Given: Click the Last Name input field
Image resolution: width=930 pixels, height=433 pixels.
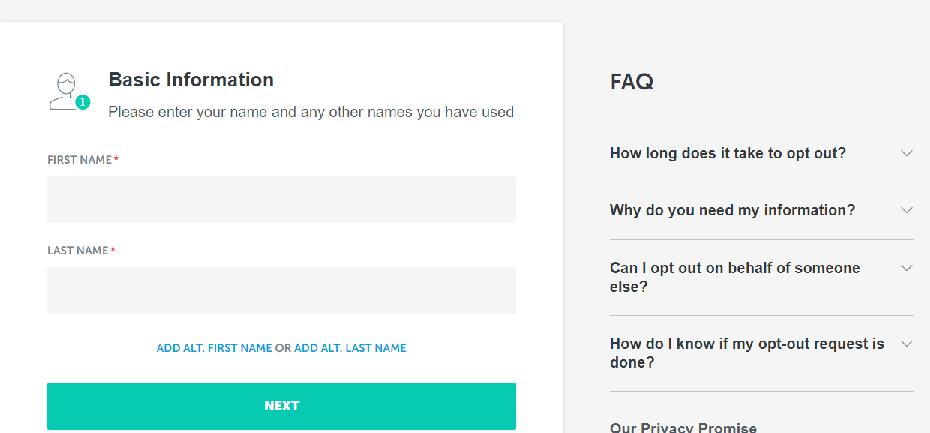Looking at the screenshot, I should pyautogui.click(x=281, y=290).
